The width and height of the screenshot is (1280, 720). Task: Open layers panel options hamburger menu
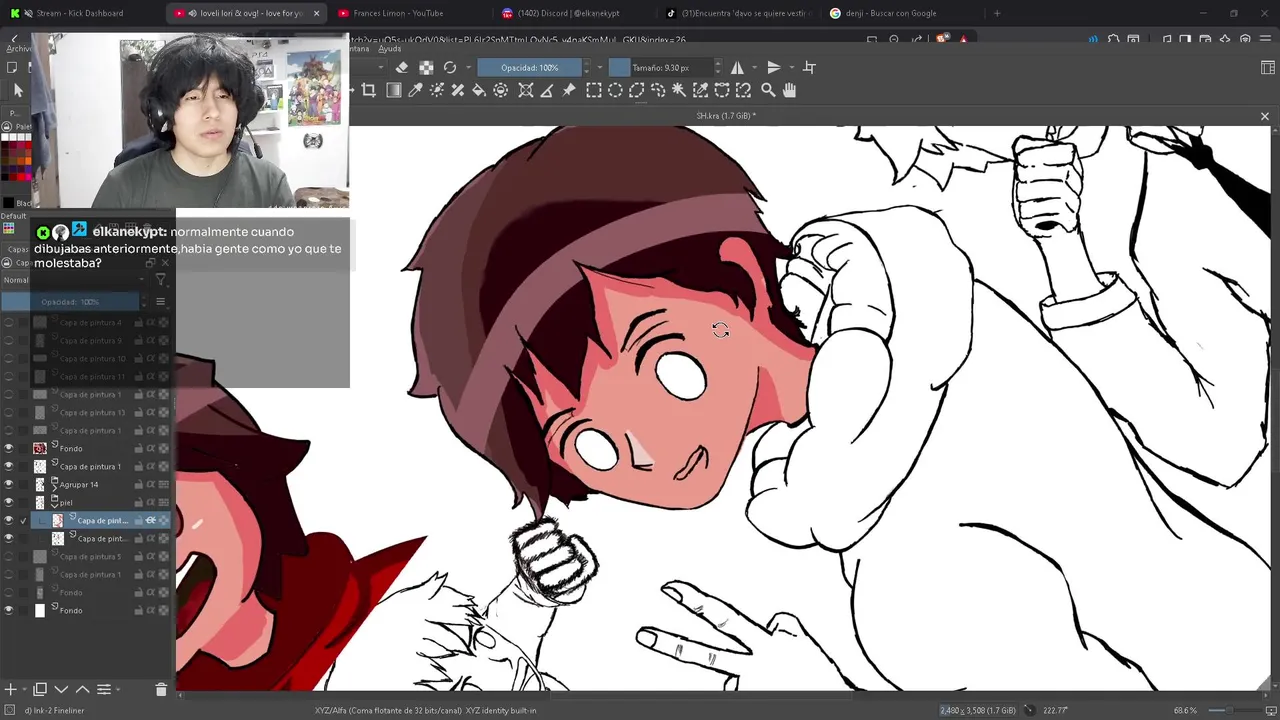click(x=160, y=301)
